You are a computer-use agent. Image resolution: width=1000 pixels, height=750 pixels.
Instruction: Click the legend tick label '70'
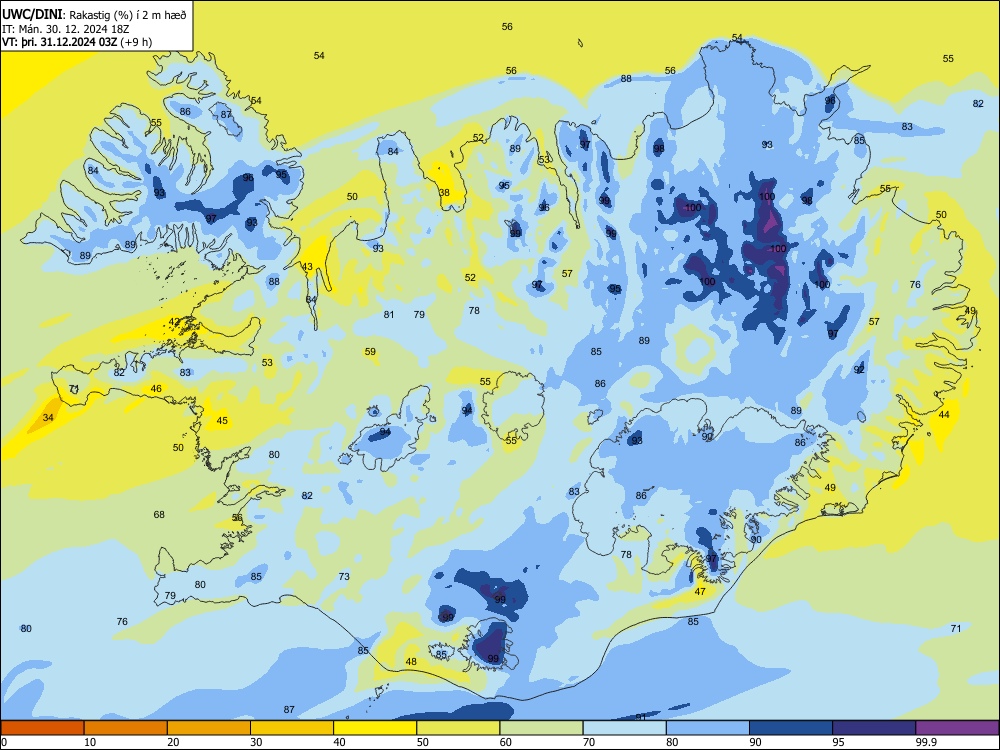pos(589,742)
